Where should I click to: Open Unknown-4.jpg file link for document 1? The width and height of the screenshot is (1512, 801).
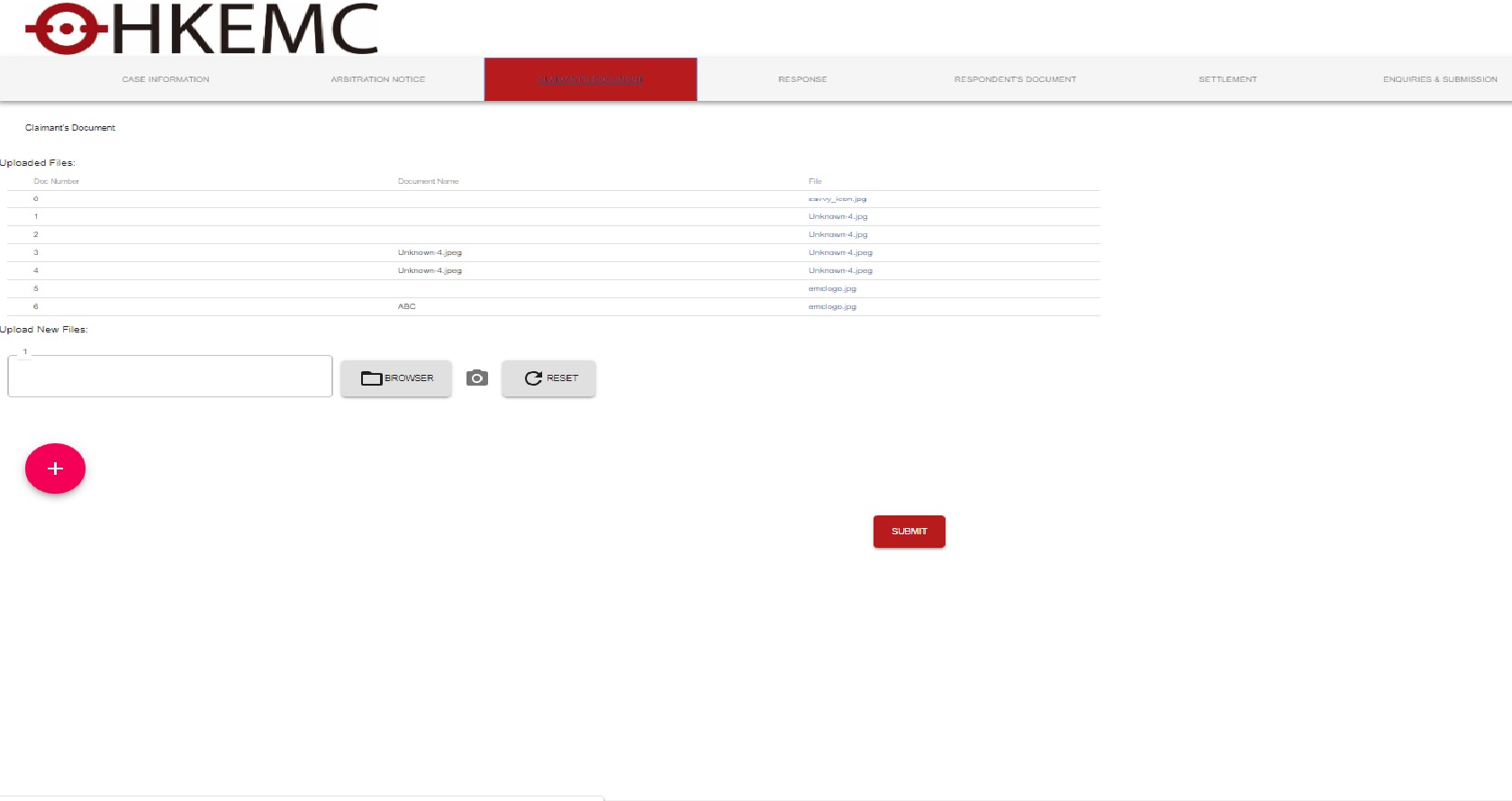coord(837,217)
